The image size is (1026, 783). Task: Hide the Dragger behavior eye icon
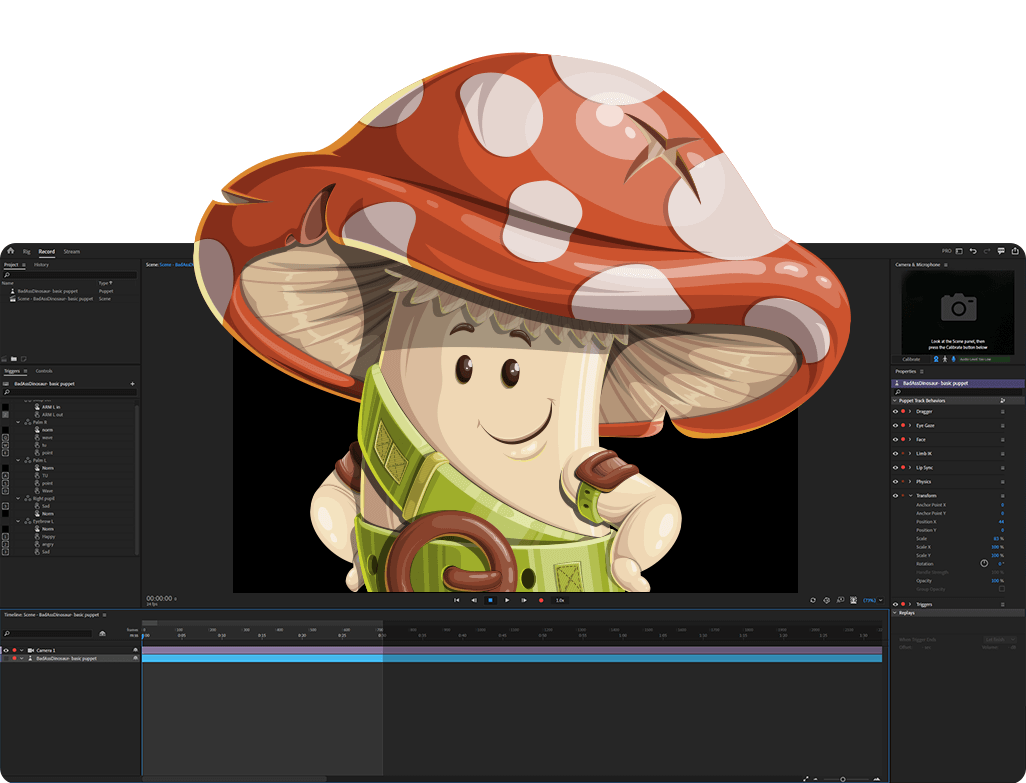pos(895,411)
